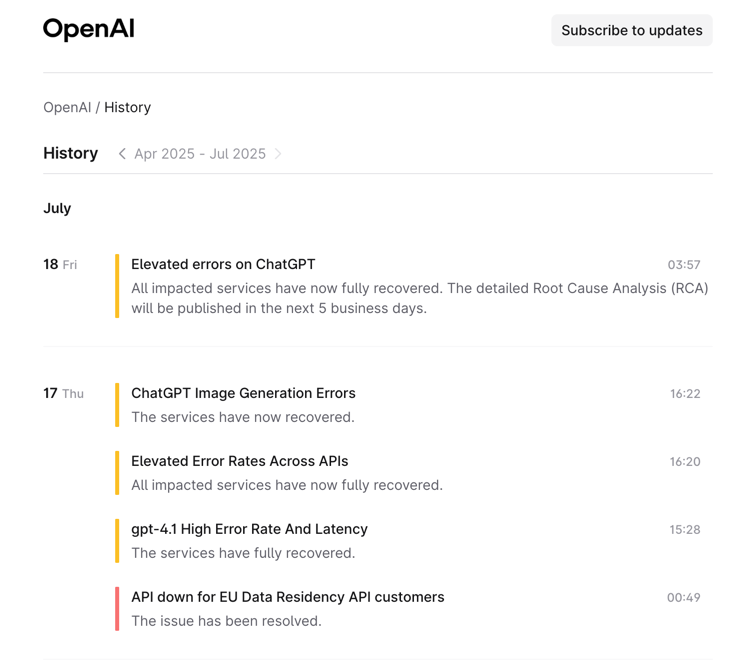The width and height of the screenshot is (752, 670).
Task: Click 'All impacted services have now fully recovered.' under APIs
Action: (287, 485)
